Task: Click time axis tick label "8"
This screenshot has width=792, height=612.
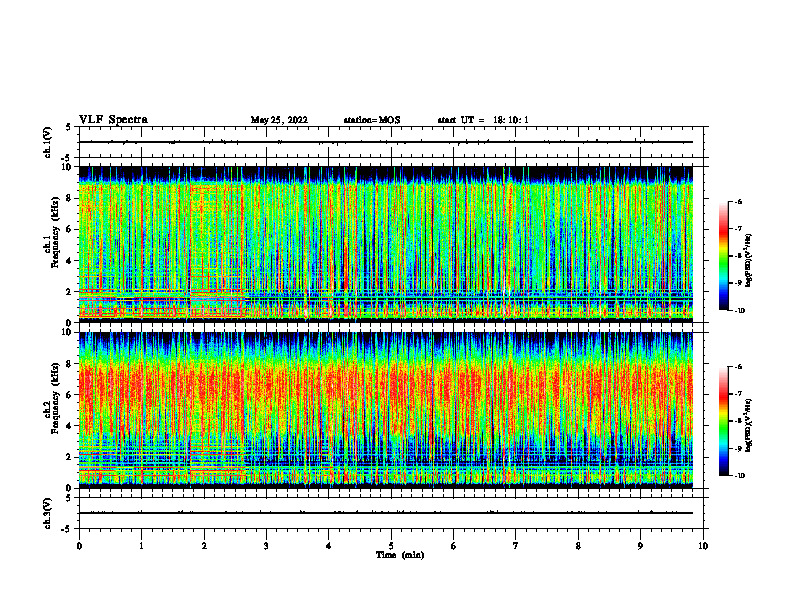Action: pos(578,546)
